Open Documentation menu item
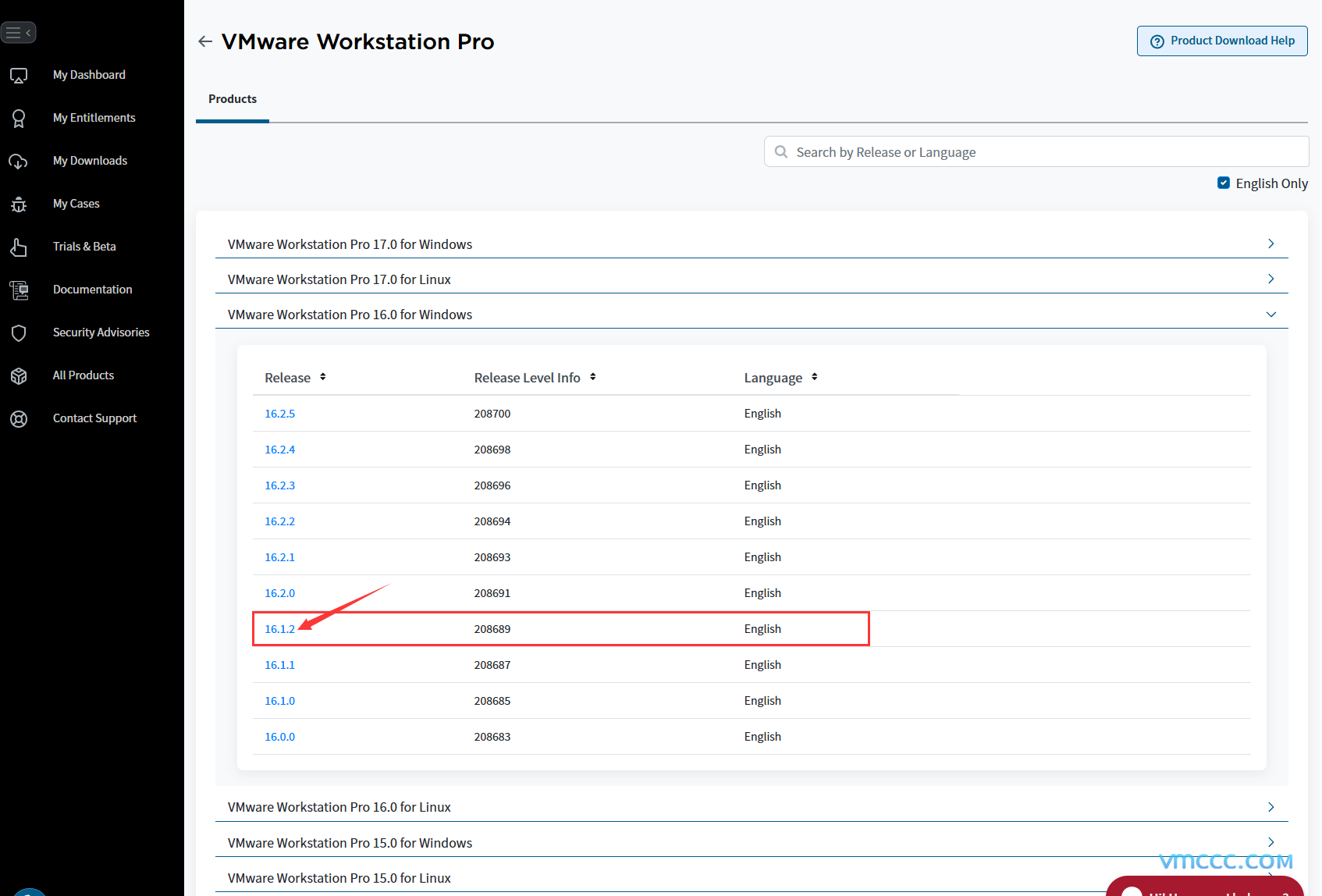1322x896 pixels. pos(92,290)
